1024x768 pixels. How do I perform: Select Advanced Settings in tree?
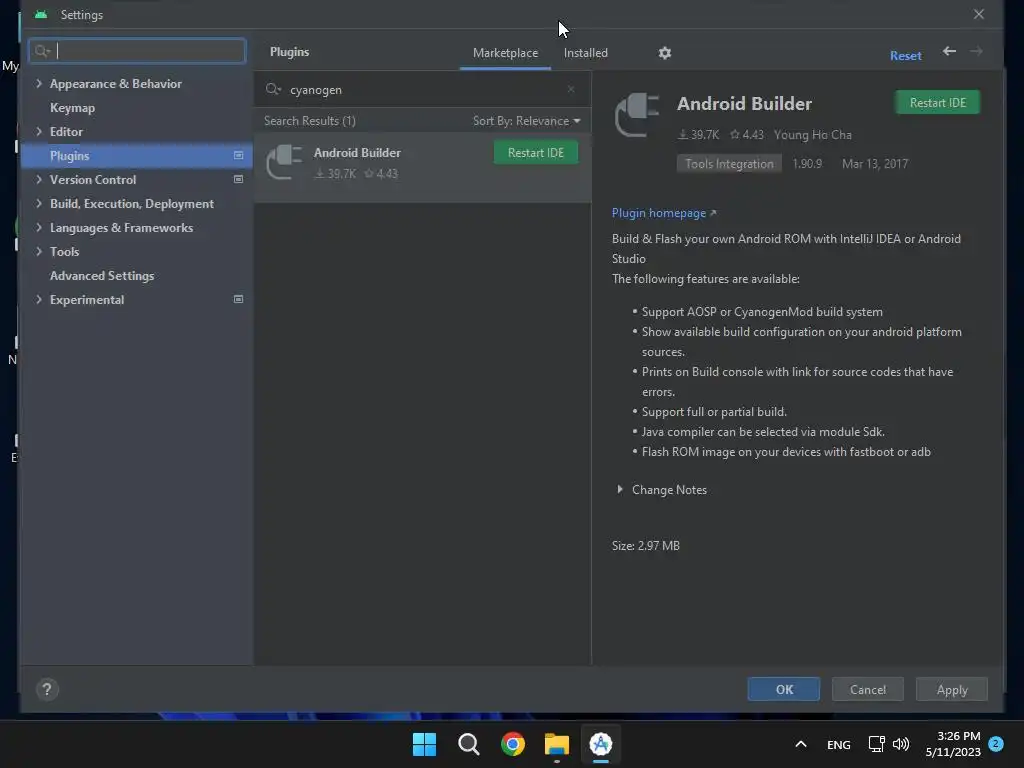(x=102, y=276)
